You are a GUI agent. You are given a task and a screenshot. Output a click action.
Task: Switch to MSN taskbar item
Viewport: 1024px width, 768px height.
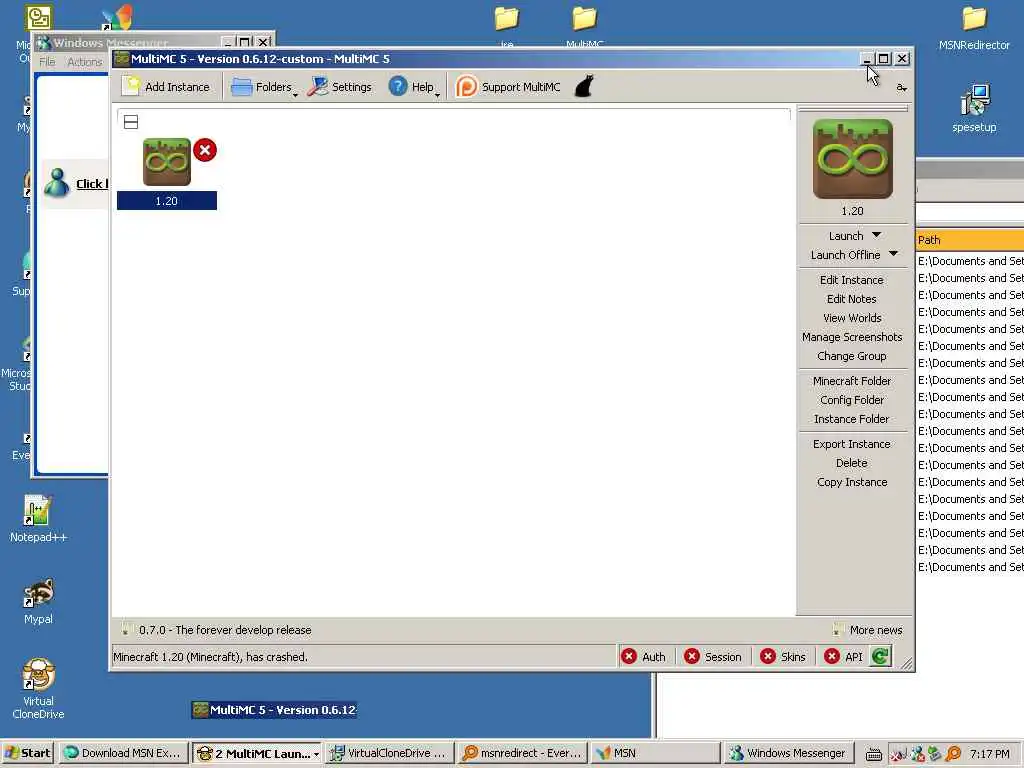click(656, 753)
